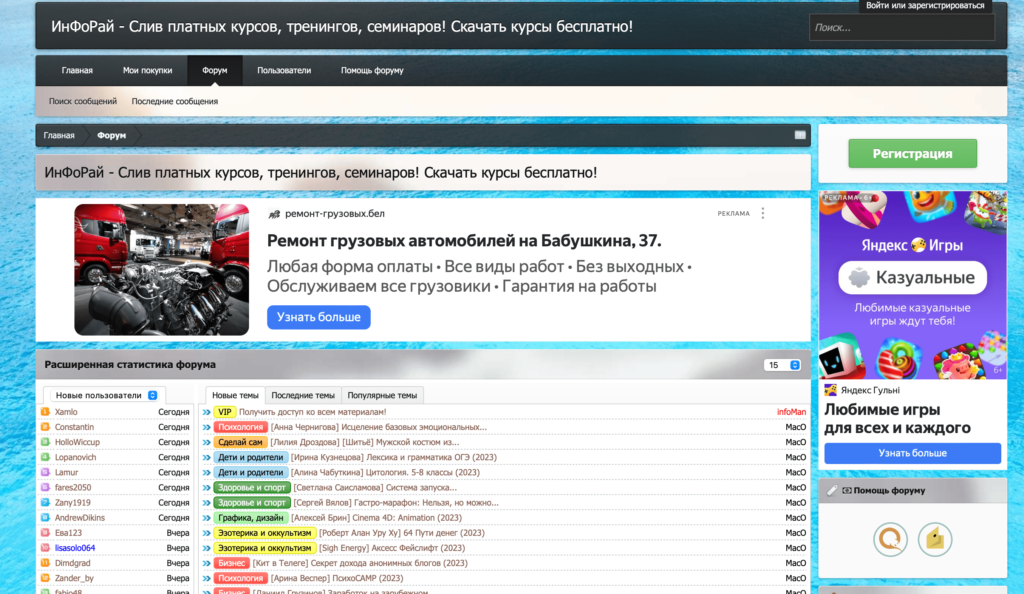
Task: Click author infoMan on VIP row
Action: point(791,412)
